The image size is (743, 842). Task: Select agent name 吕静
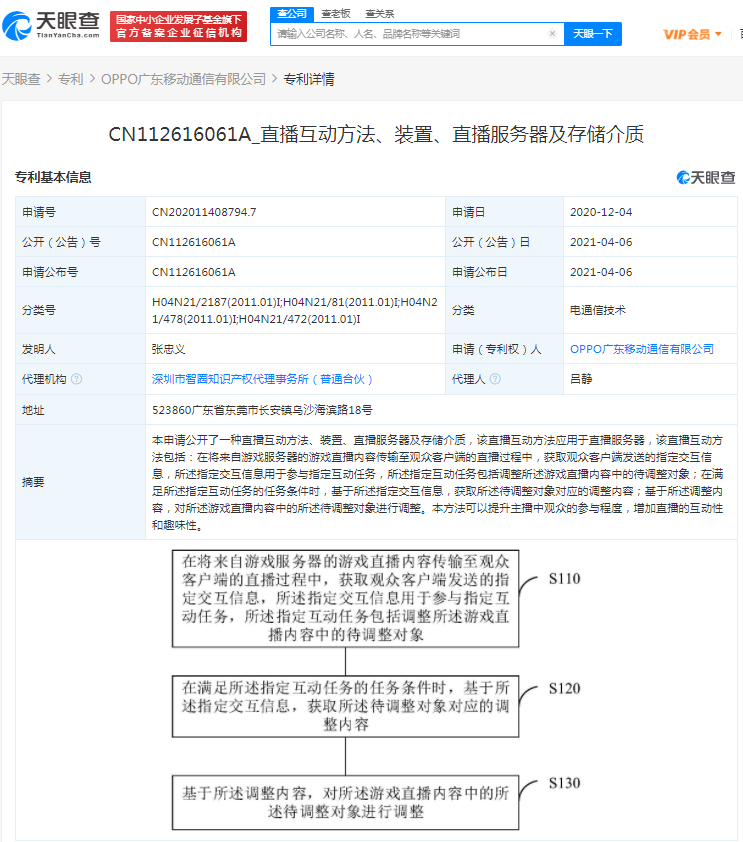[581, 379]
